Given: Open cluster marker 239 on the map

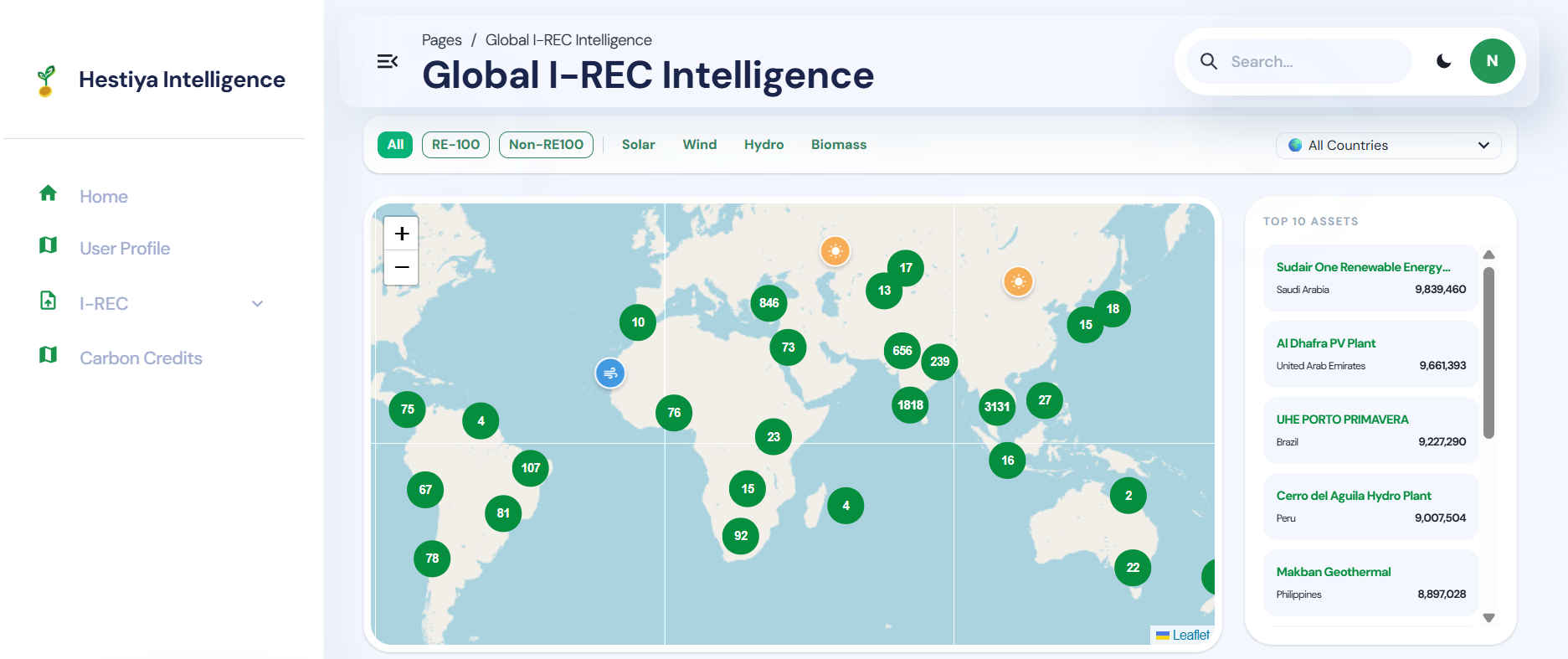Looking at the screenshot, I should [x=939, y=362].
